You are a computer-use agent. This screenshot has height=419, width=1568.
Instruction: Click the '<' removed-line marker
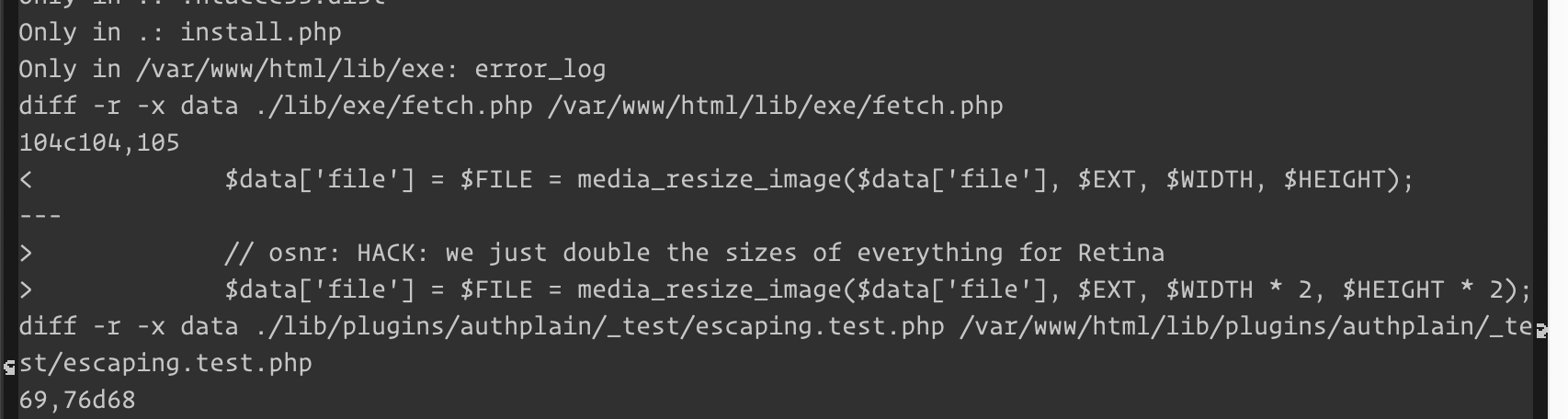26,180
